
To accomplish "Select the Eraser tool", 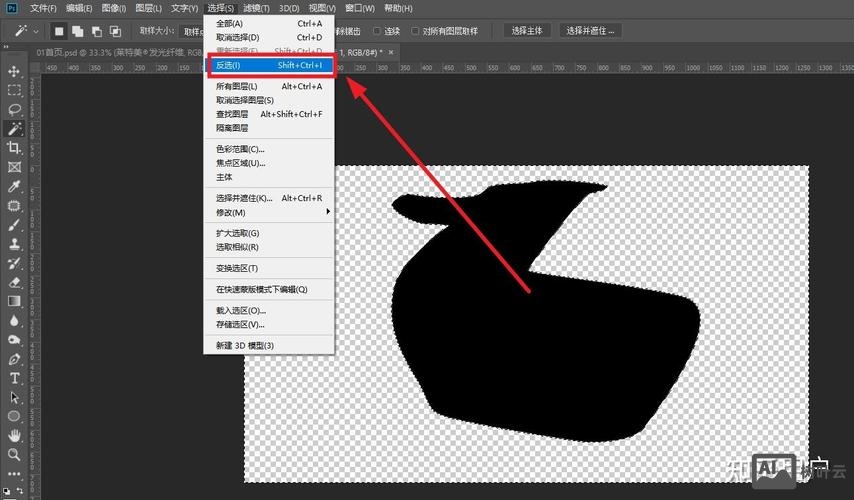I will [14, 282].
